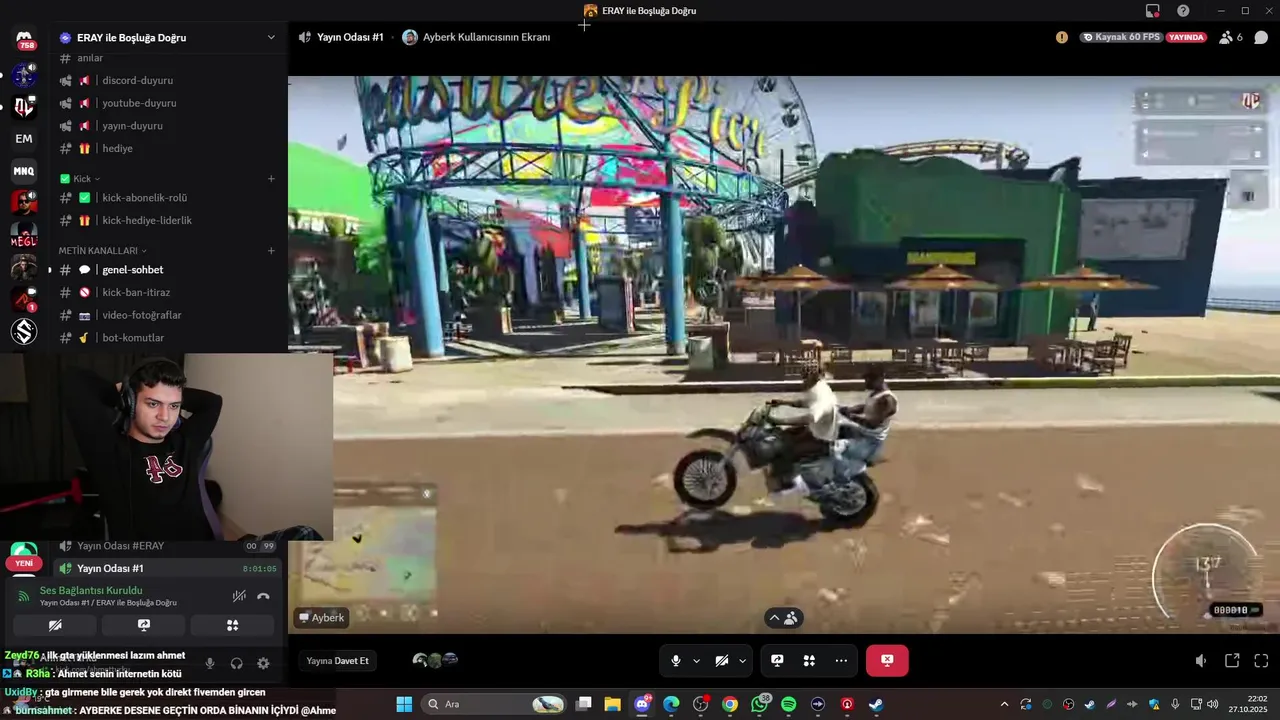1280x720 pixels.
Task: Show hidden system tray icons chevron
Action: pos(1004,704)
